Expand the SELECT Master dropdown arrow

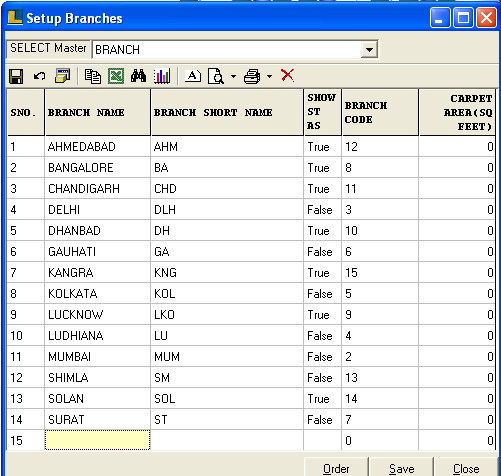pos(369,50)
